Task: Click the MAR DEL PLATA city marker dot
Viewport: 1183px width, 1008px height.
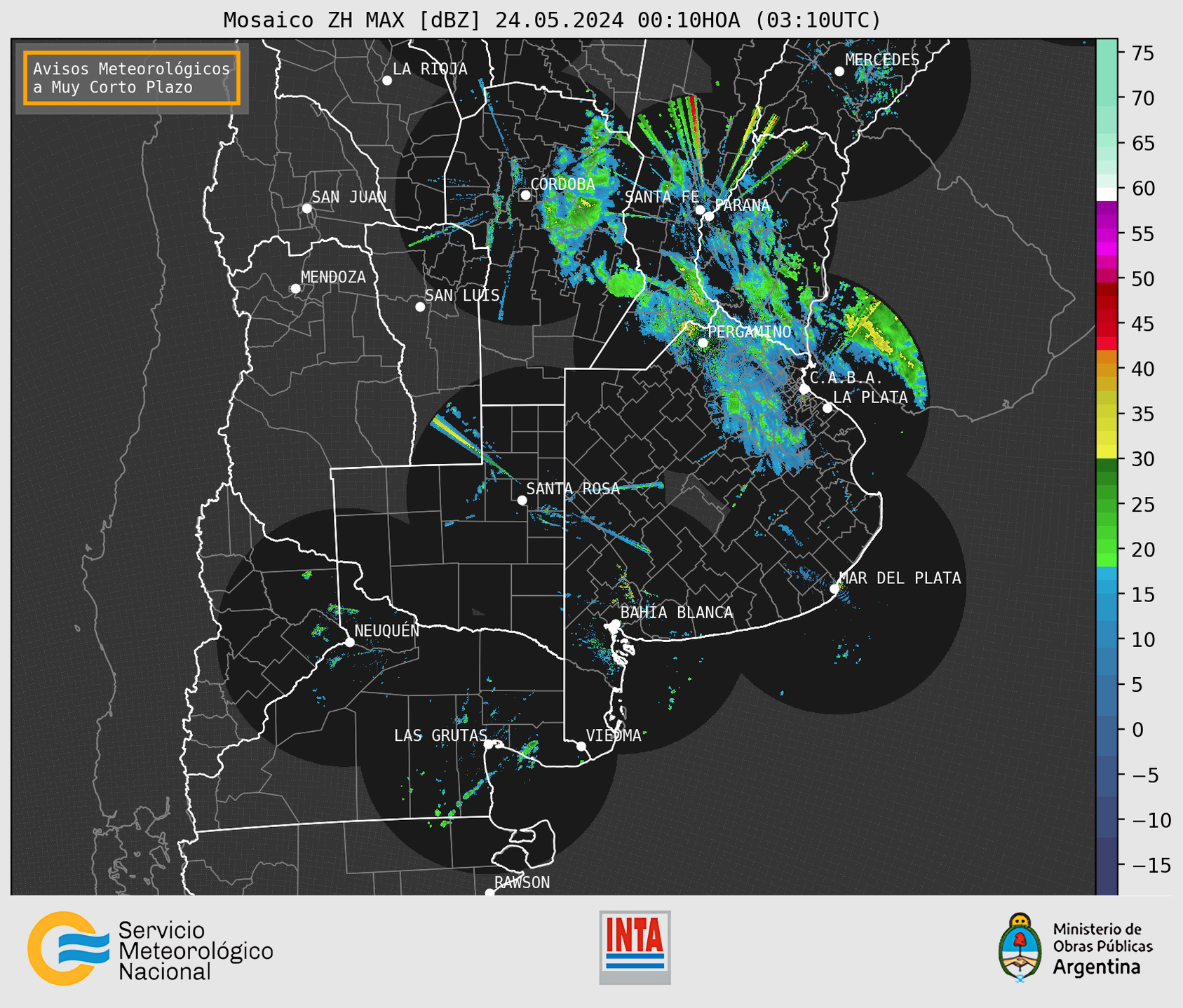Action: pyautogui.click(x=834, y=589)
